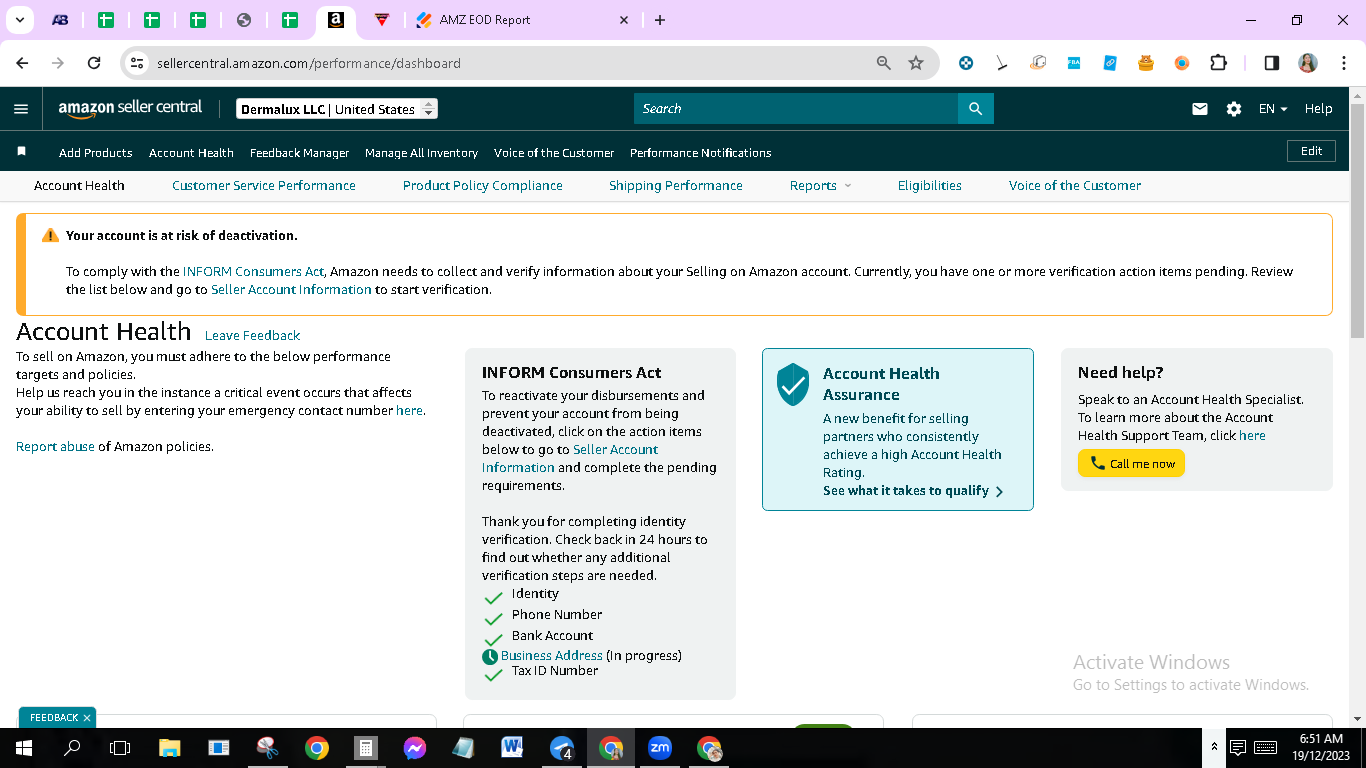Open Zoom from the taskbar
This screenshot has height=768, width=1366.
[660, 748]
